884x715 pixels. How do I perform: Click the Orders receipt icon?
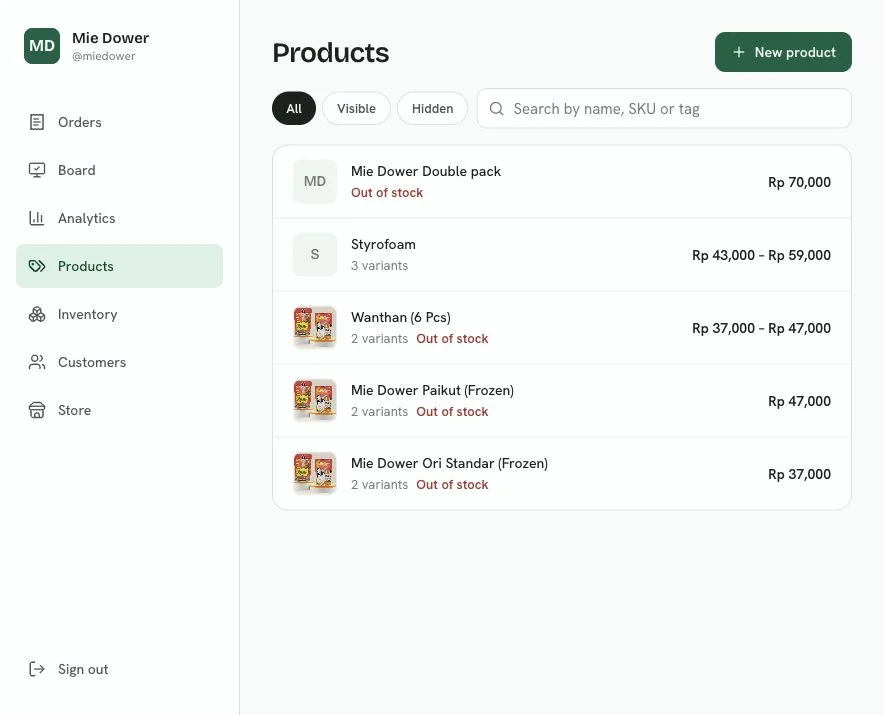[37, 122]
